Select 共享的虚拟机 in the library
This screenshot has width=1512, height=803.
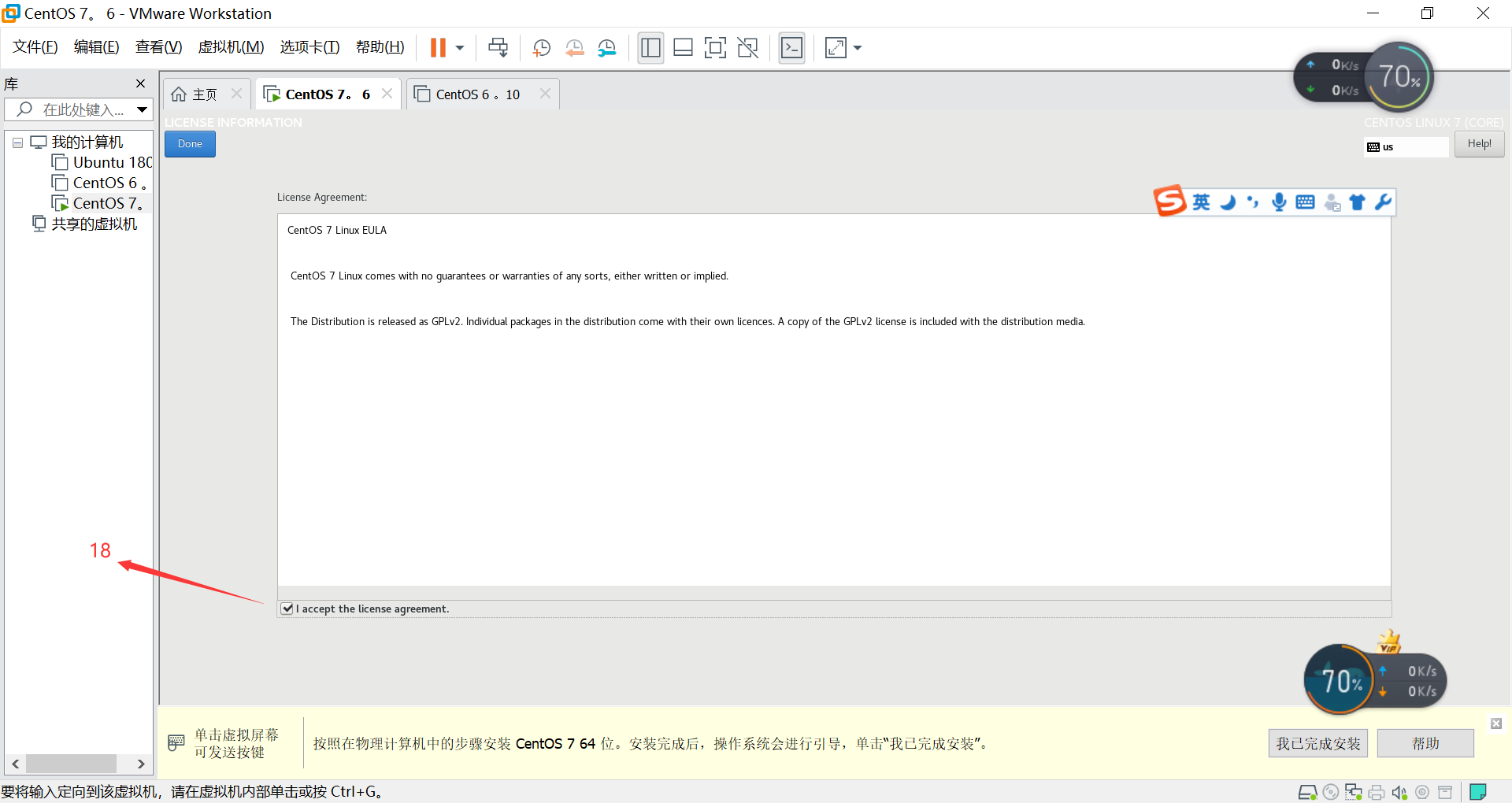[x=85, y=224]
